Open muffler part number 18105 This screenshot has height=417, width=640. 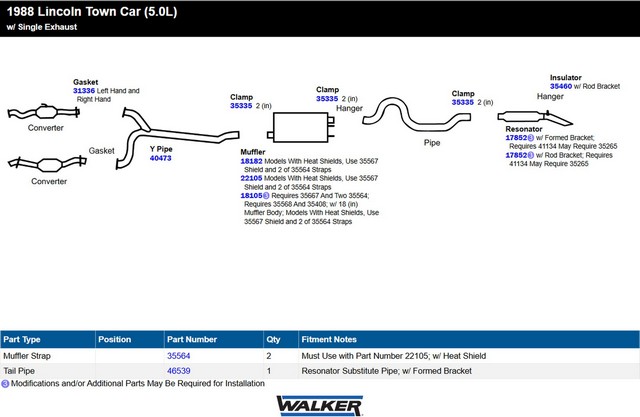point(251,195)
